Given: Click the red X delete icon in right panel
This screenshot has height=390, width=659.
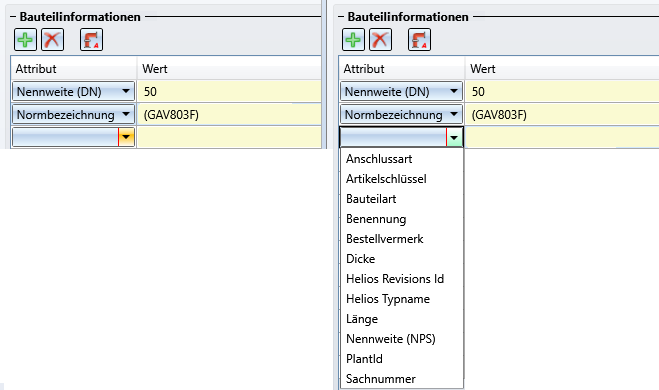Looking at the screenshot, I should click(x=380, y=40).
